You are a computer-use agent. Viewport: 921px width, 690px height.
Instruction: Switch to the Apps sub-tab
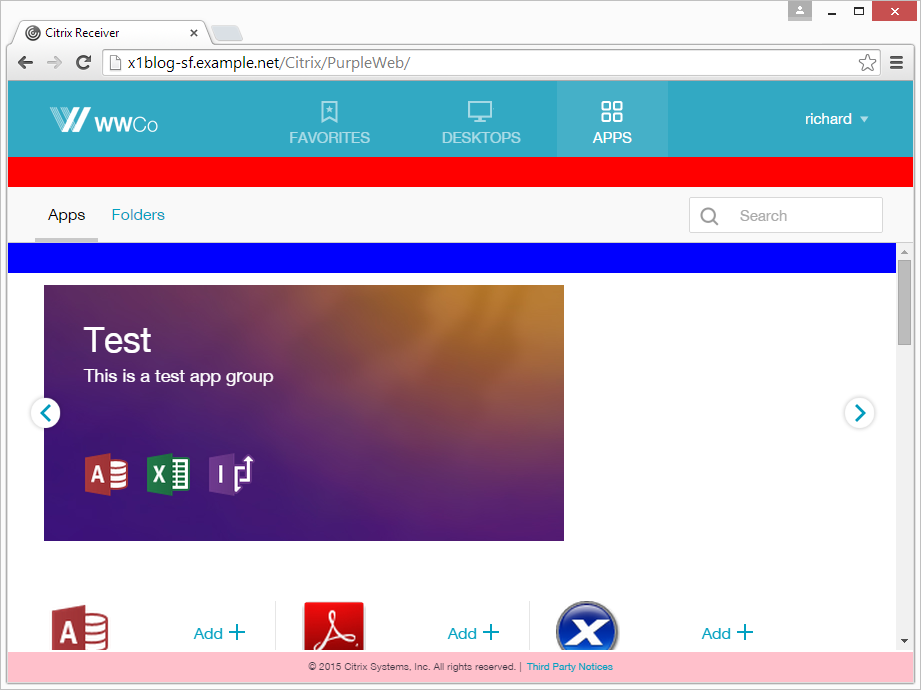pyautogui.click(x=66, y=215)
